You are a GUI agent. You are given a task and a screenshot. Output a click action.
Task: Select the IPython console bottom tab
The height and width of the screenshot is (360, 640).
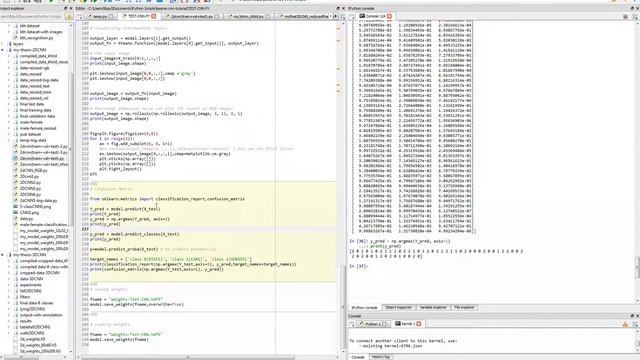tap(364, 307)
